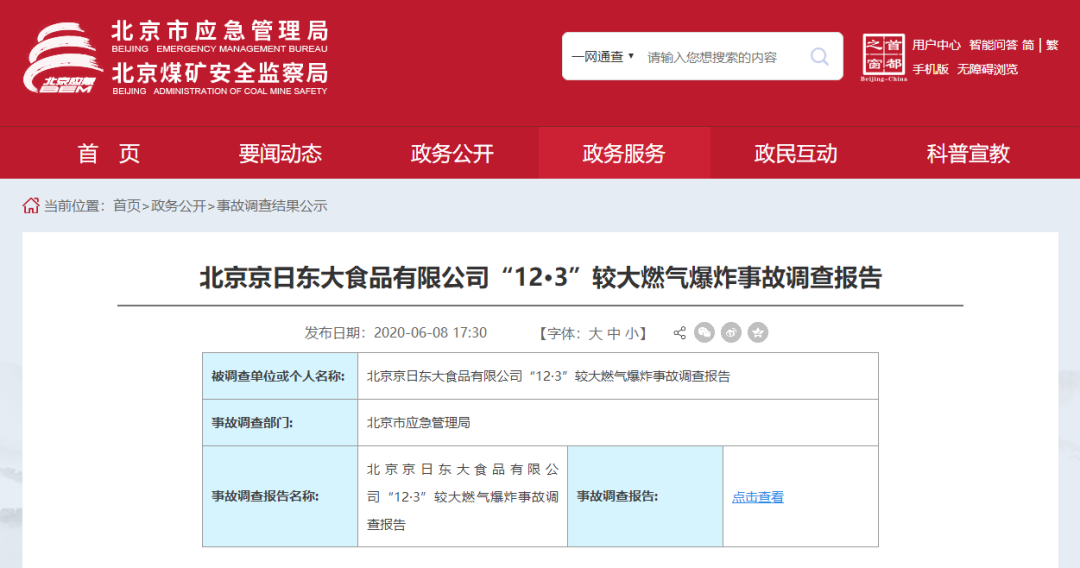
Task: Open the 首都之窗 Beijing-China logo
Action: (884, 58)
